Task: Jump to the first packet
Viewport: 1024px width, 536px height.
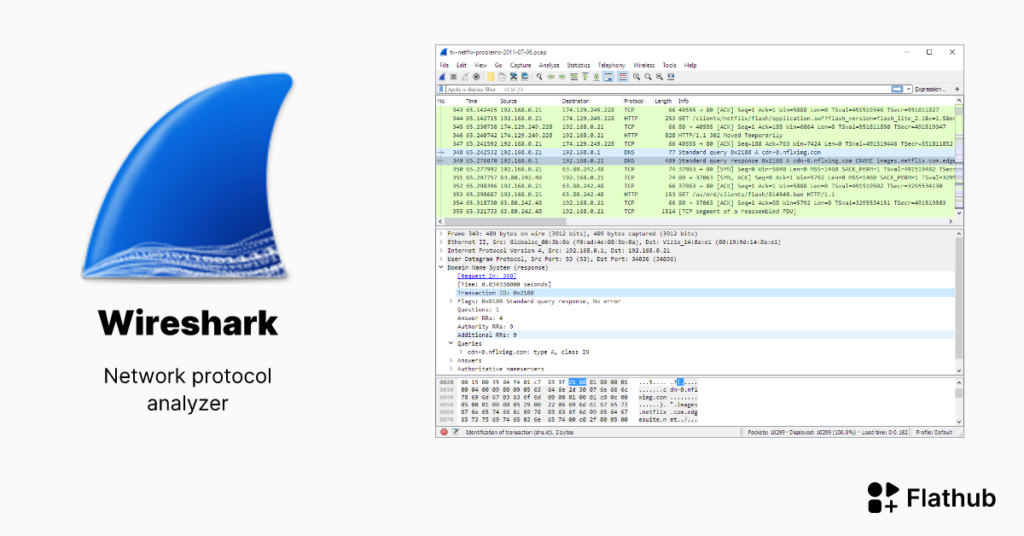Action: pyautogui.click(x=585, y=77)
